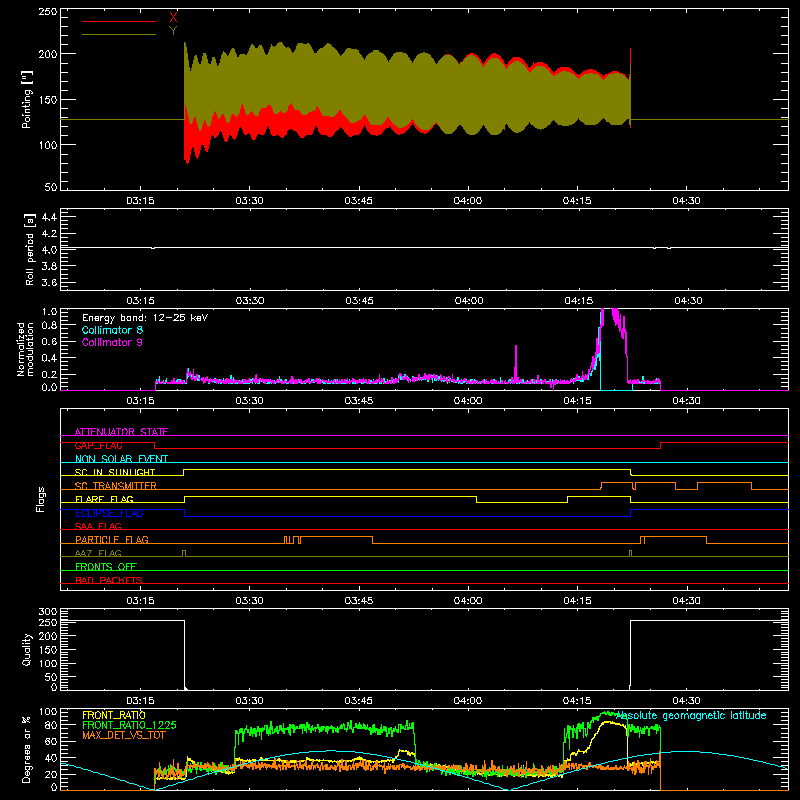This screenshot has height=800, width=800.
Task: Select the olive Y legend letter
Action: pyautogui.click(x=173, y=31)
